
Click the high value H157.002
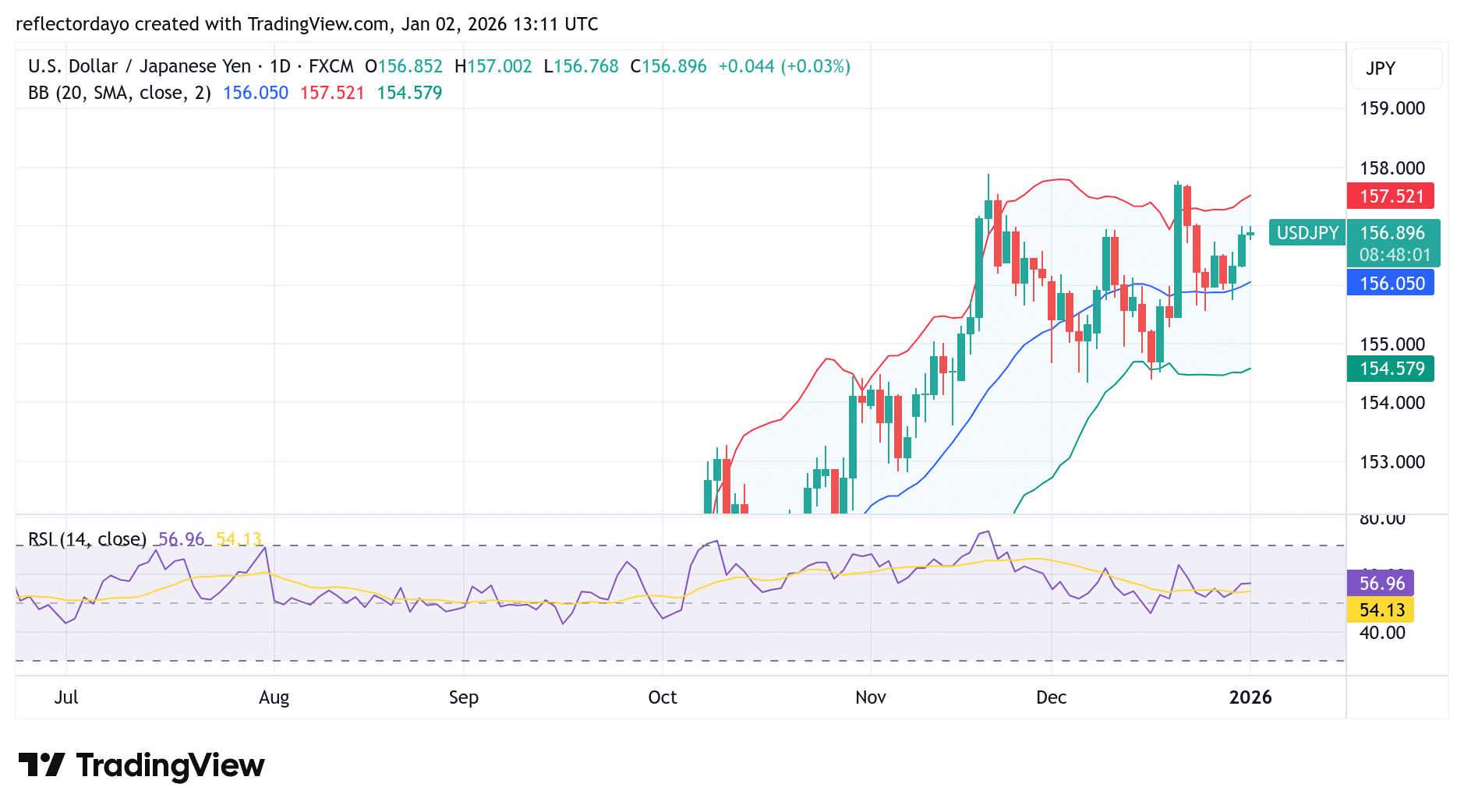pyautogui.click(x=493, y=66)
